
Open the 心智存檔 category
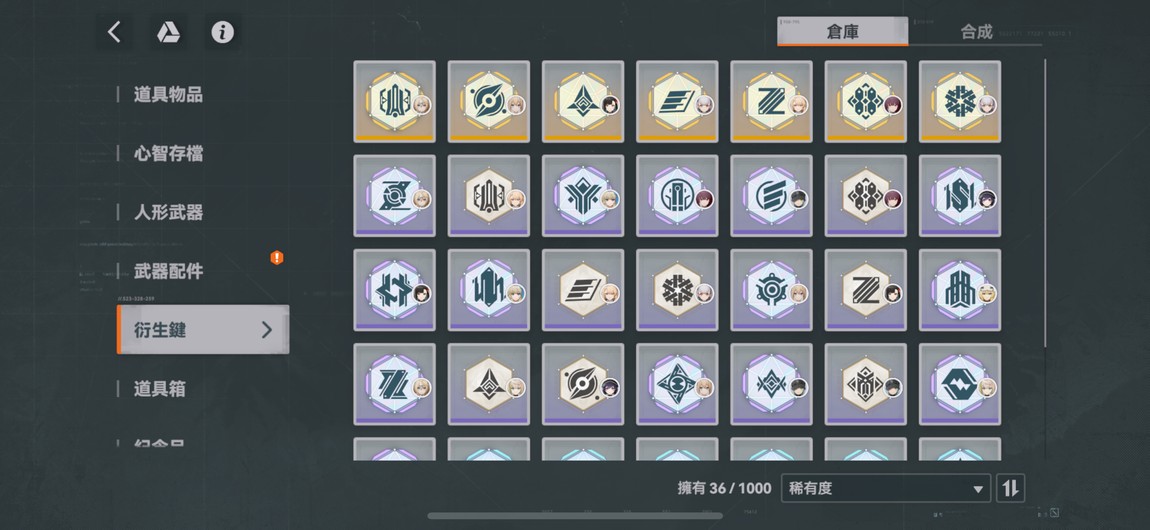[168, 153]
